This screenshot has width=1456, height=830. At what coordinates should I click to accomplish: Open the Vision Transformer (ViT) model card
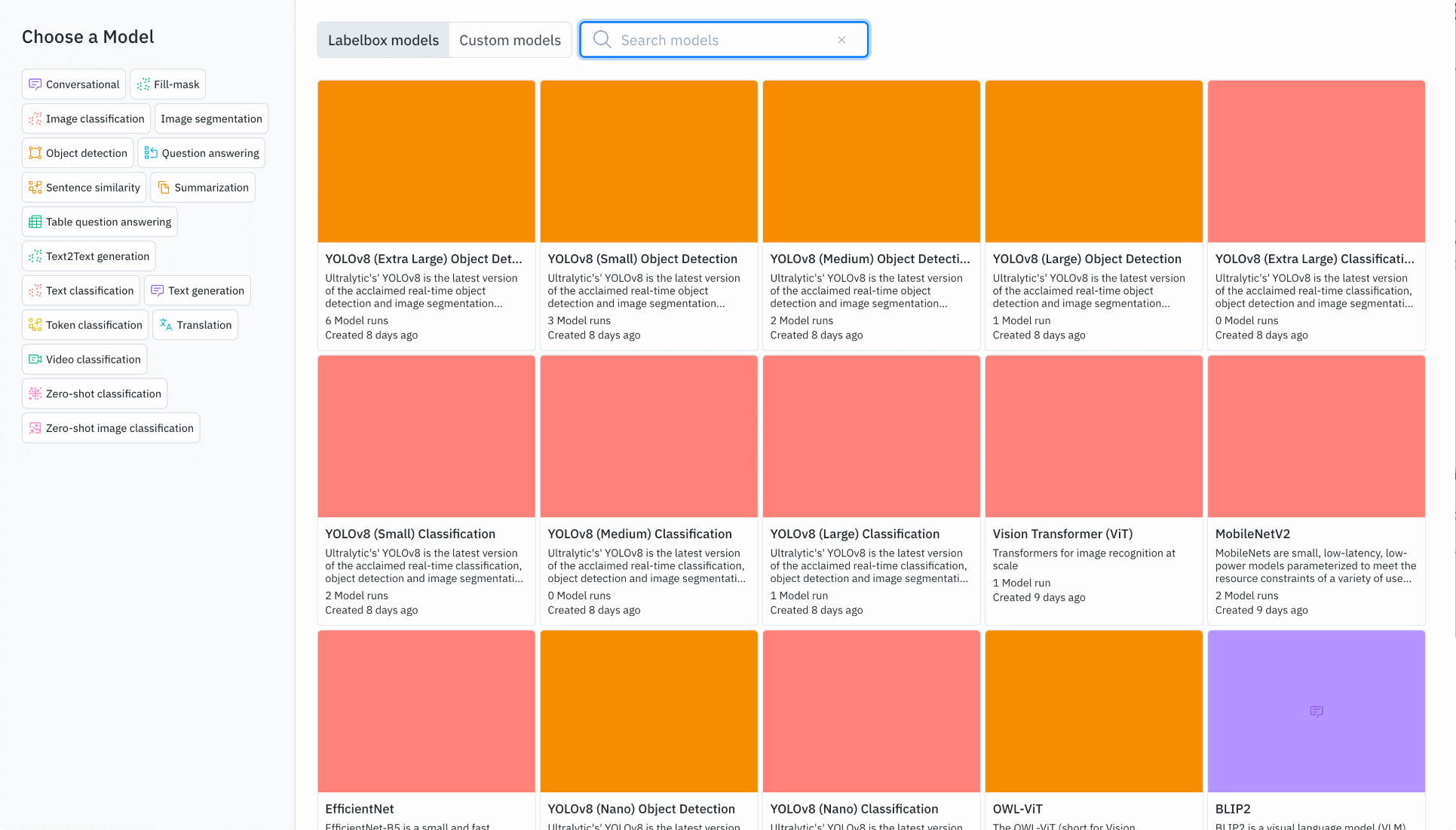[x=1093, y=490]
